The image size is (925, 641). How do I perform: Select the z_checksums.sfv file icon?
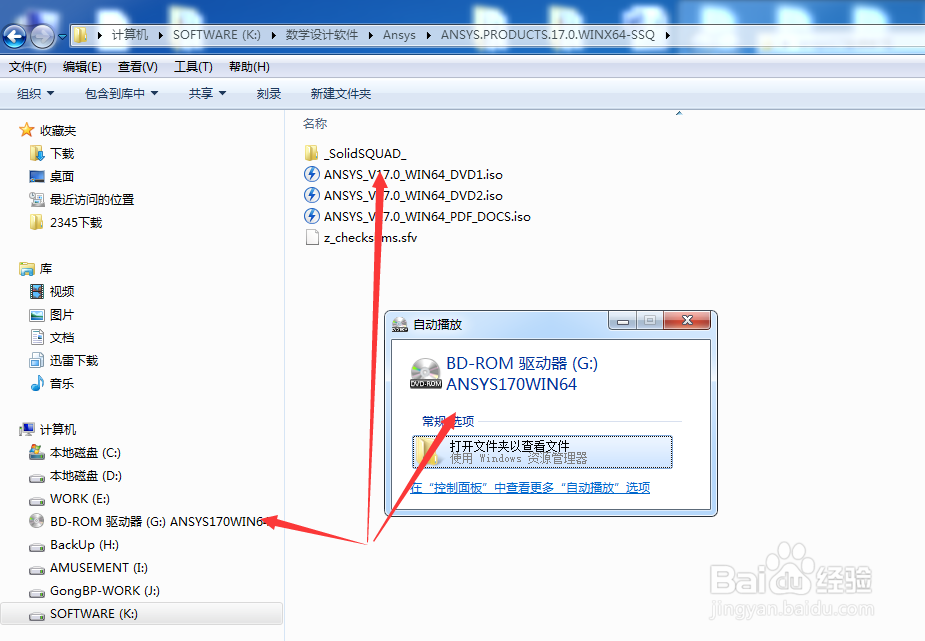pyautogui.click(x=311, y=237)
